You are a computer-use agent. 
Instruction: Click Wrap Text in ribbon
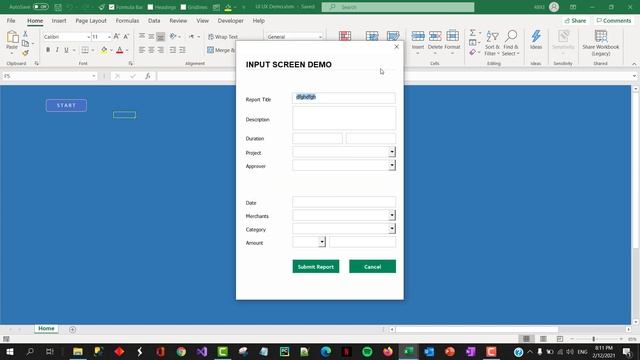[x=223, y=37]
